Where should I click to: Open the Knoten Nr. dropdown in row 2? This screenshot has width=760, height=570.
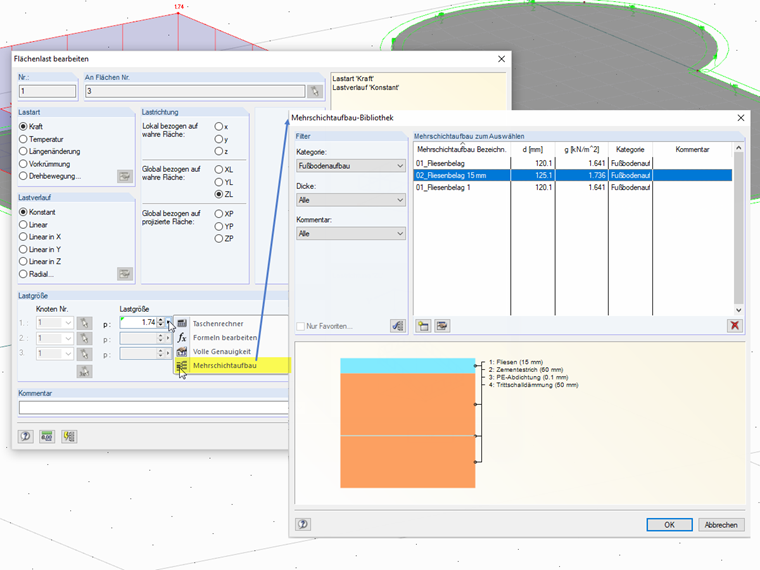[x=68, y=338]
